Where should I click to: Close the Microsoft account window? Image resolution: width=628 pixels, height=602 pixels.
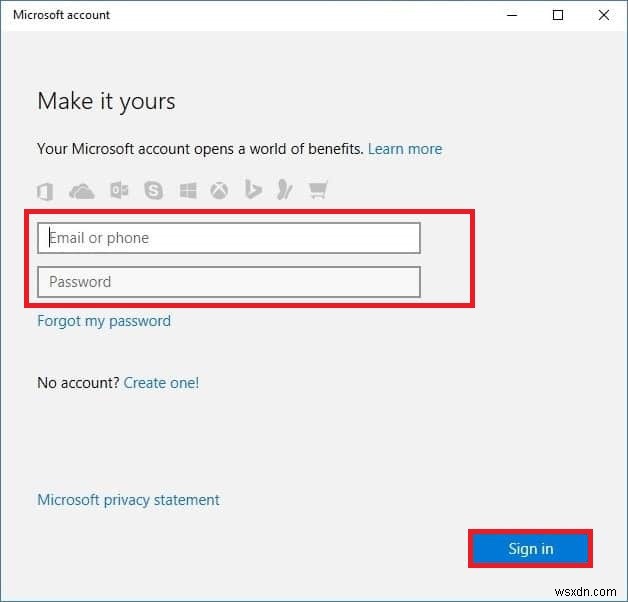(x=604, y=15)
